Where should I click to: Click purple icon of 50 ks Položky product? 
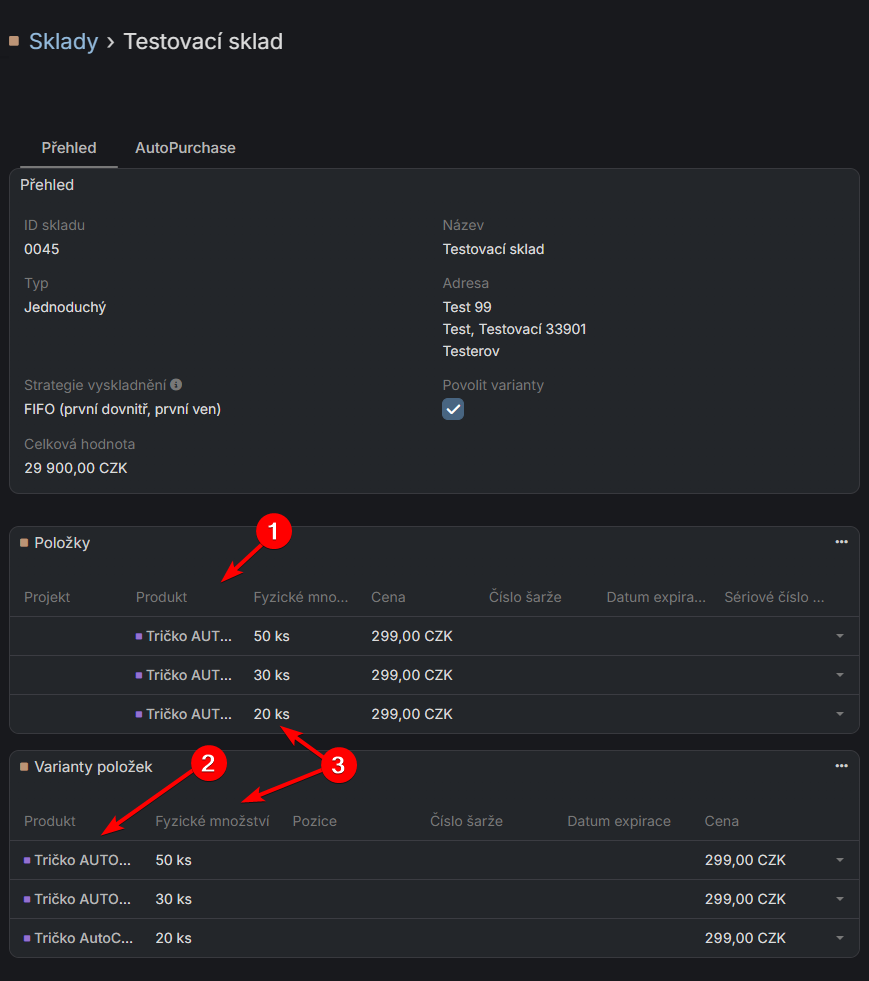139,636
